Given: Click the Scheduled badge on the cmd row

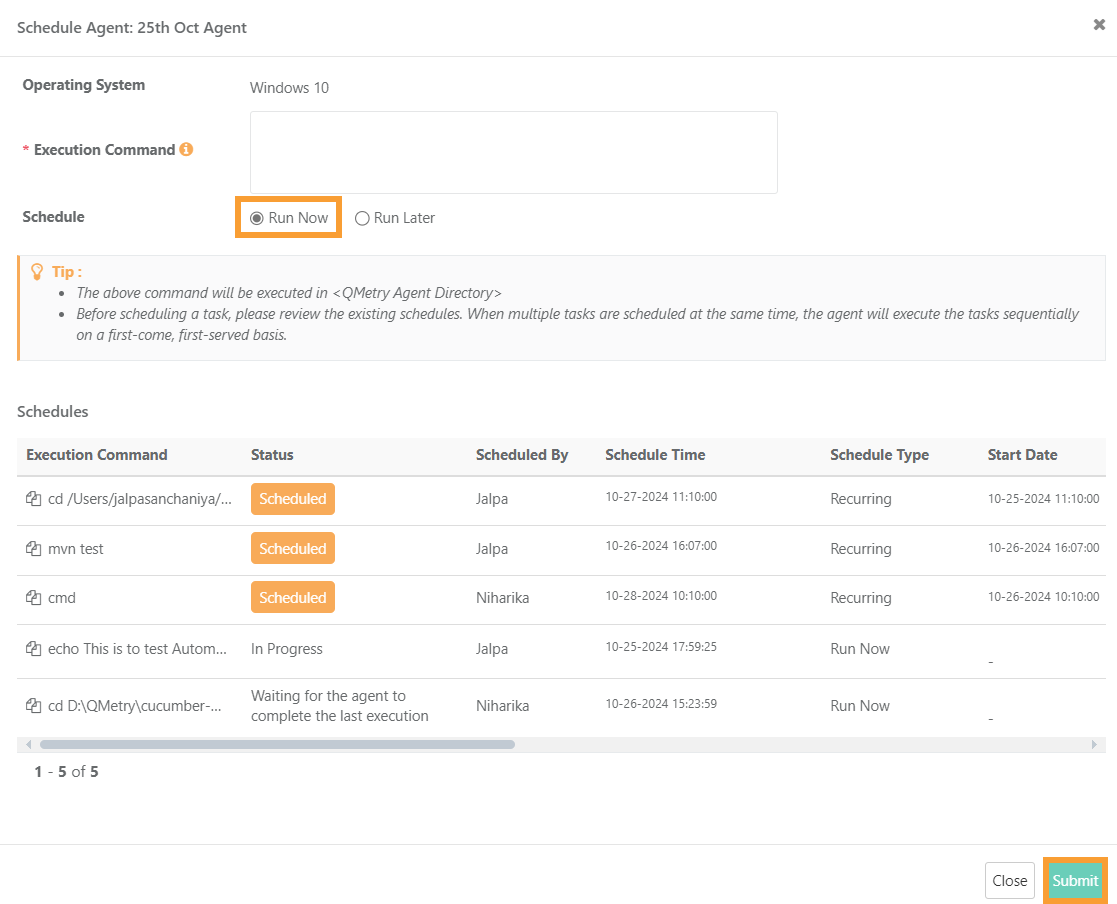Looking at the screenshot, I should (292, 597).
